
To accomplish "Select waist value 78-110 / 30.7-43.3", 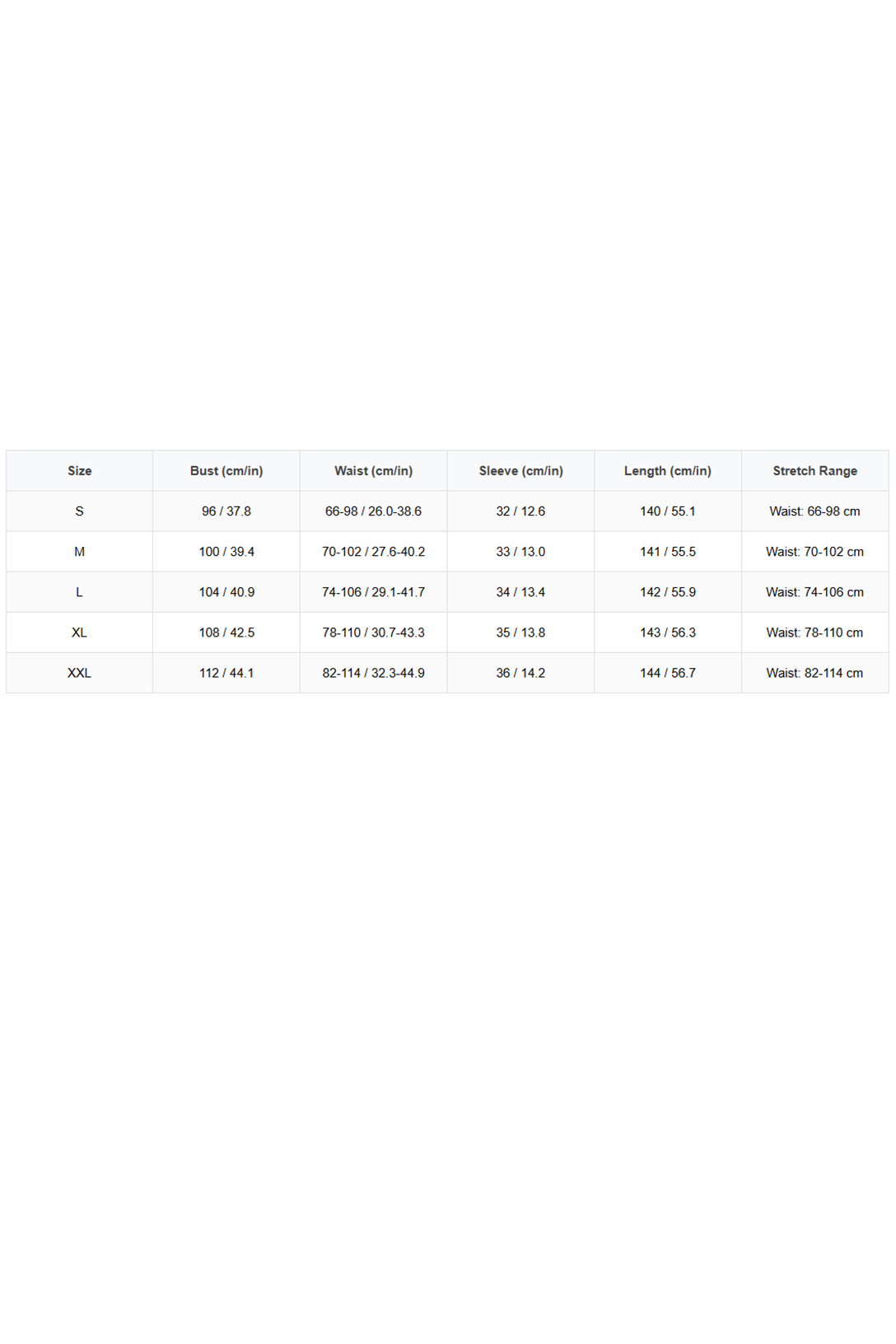I will (x=374, y=632).
